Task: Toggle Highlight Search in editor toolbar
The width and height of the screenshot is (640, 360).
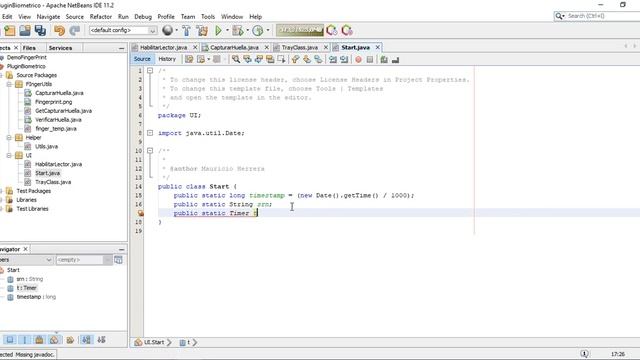Action: pos(270,60)
